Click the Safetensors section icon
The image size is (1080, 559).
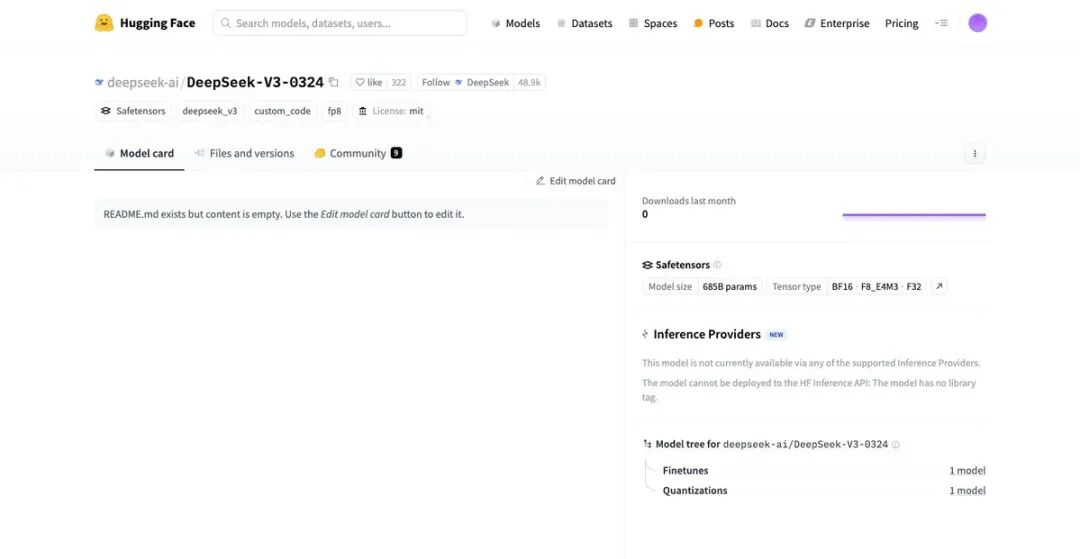(647, 265)
